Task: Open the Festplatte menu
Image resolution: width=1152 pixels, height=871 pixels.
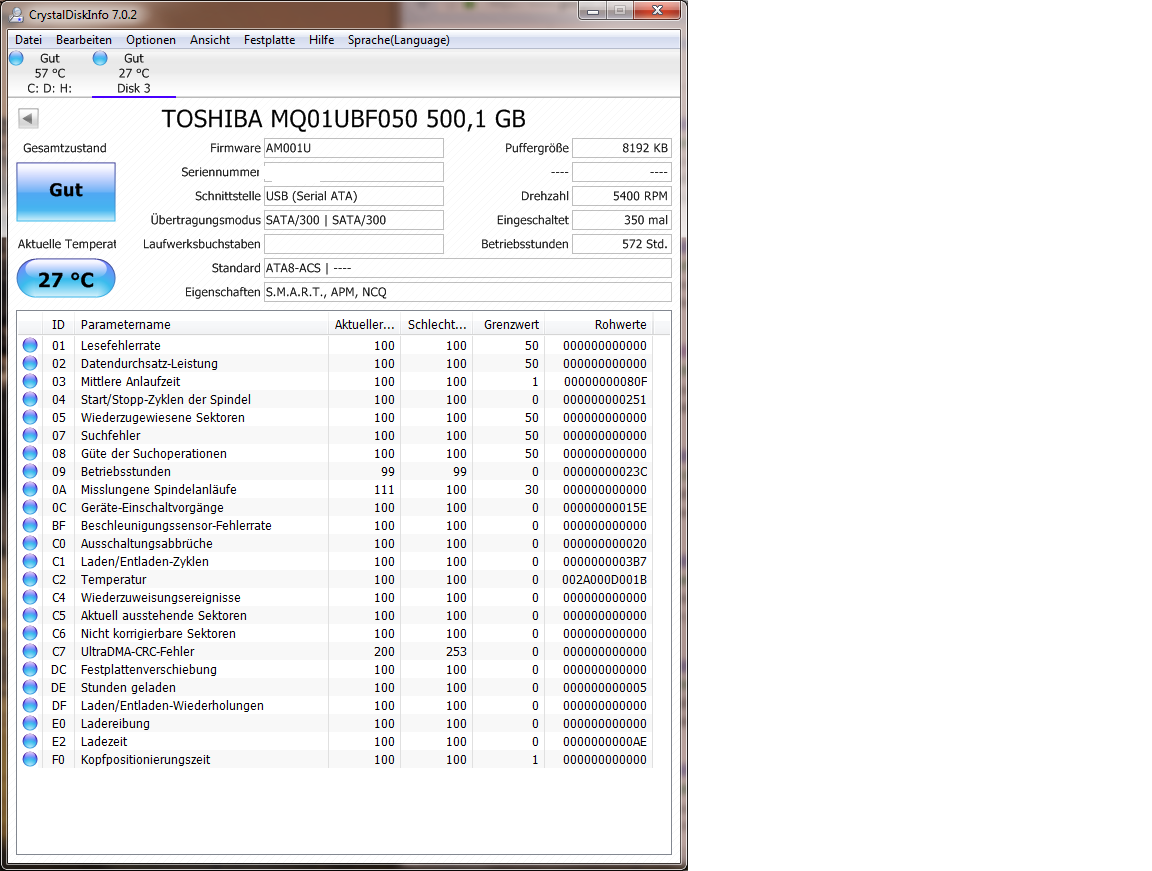Action: click(270, 40)
